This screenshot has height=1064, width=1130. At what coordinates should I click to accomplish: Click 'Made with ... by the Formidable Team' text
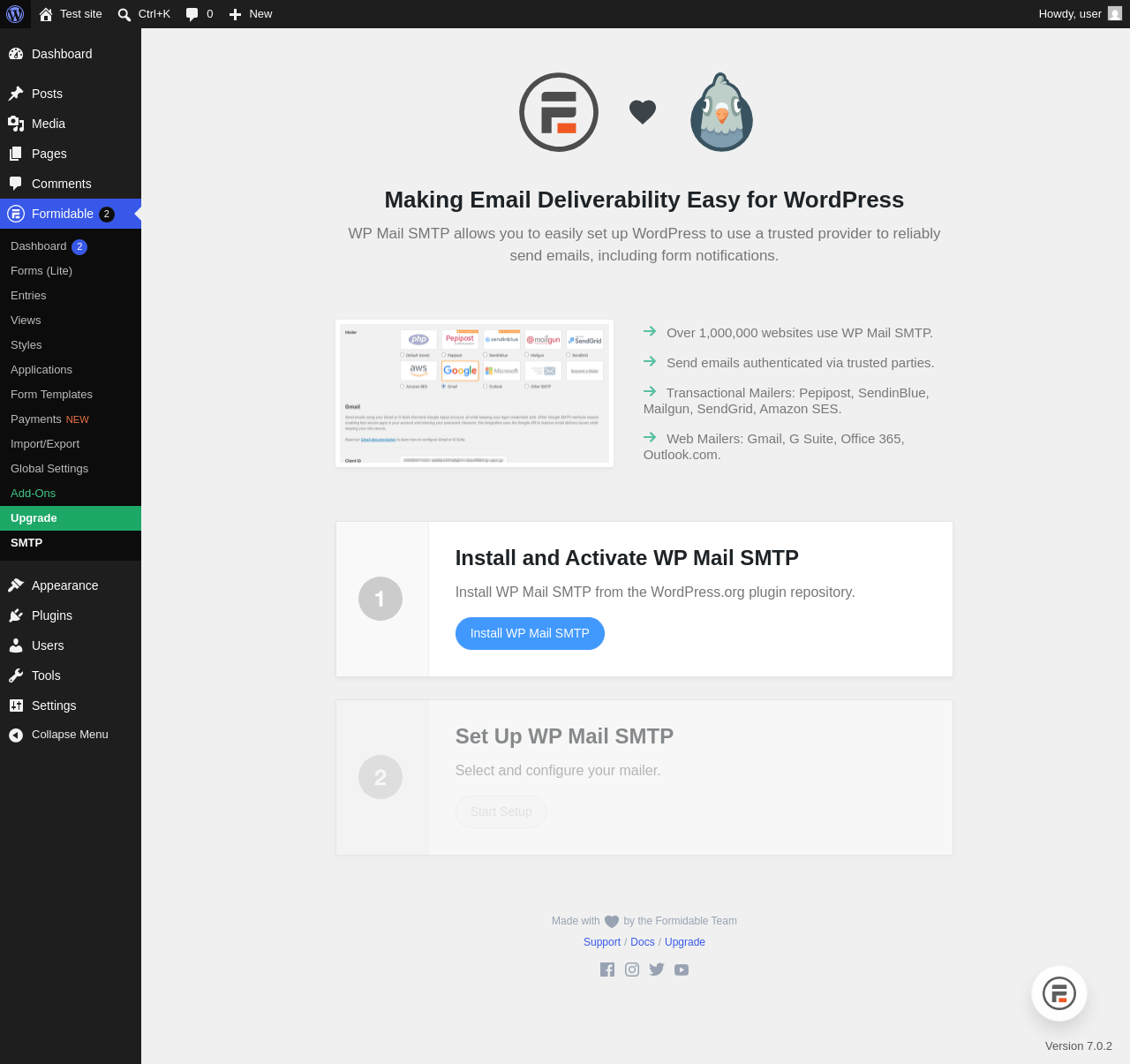644,921
